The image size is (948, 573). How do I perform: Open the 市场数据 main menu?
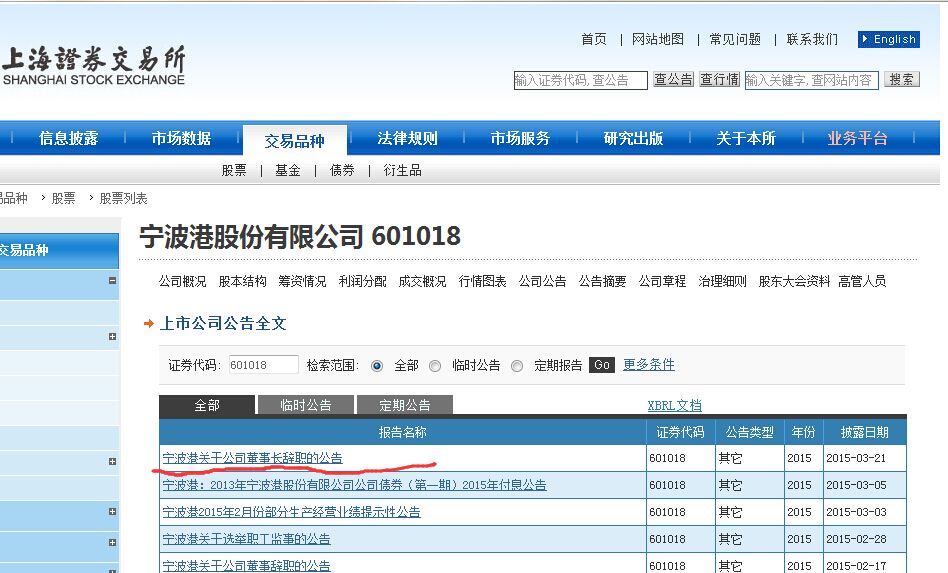[x=181, y=138]
